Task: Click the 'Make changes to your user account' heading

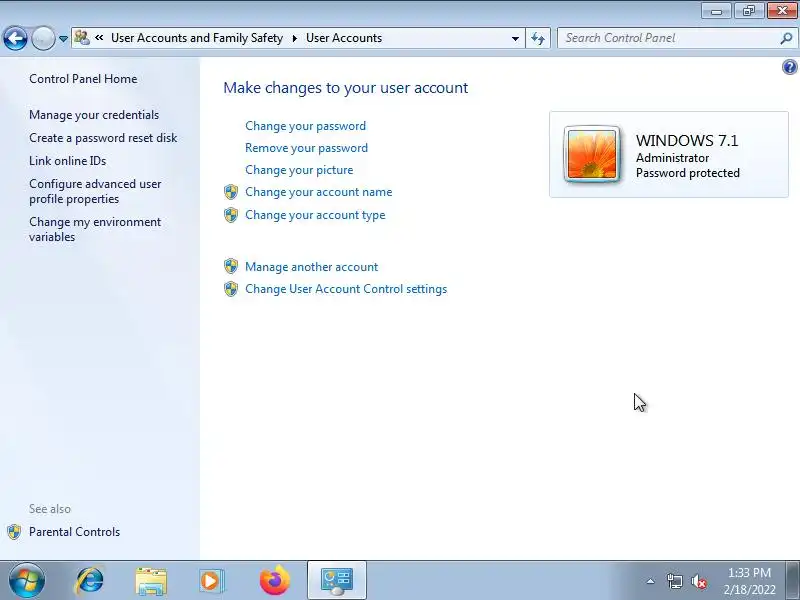Action: (x=345, y=88)
